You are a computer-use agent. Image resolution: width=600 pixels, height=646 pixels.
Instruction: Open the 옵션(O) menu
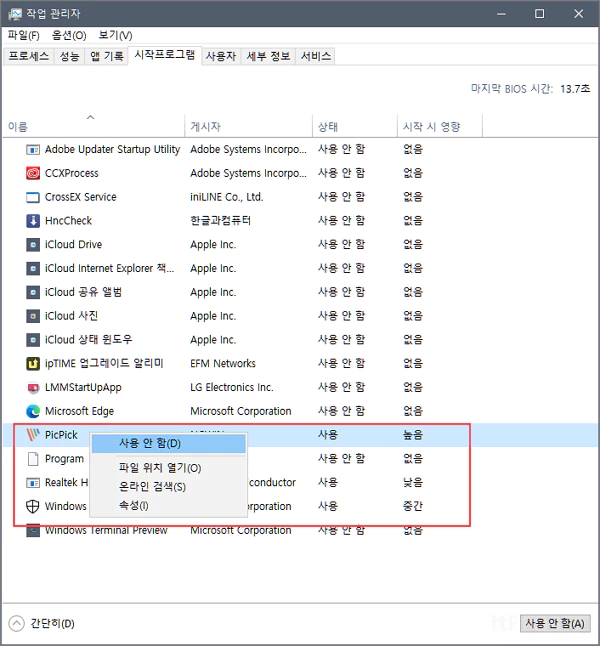click(69, 35)
